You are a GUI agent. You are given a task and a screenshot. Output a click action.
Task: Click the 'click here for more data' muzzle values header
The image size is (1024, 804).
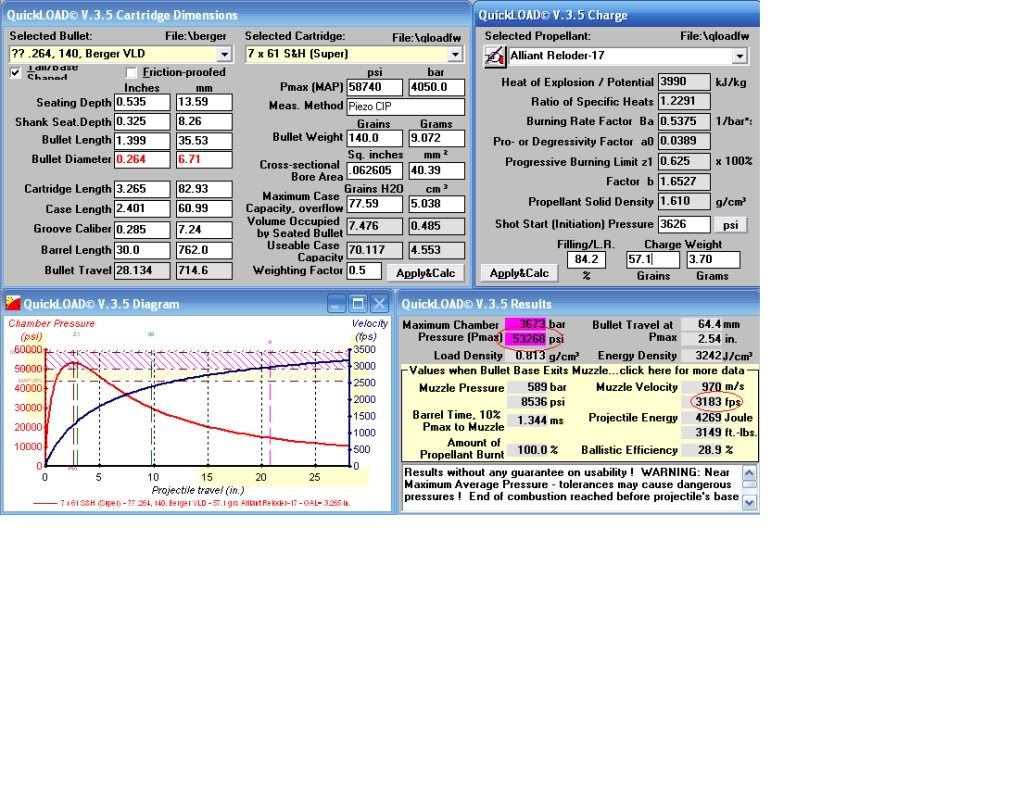pyautogui.click(x=581, y=370)
